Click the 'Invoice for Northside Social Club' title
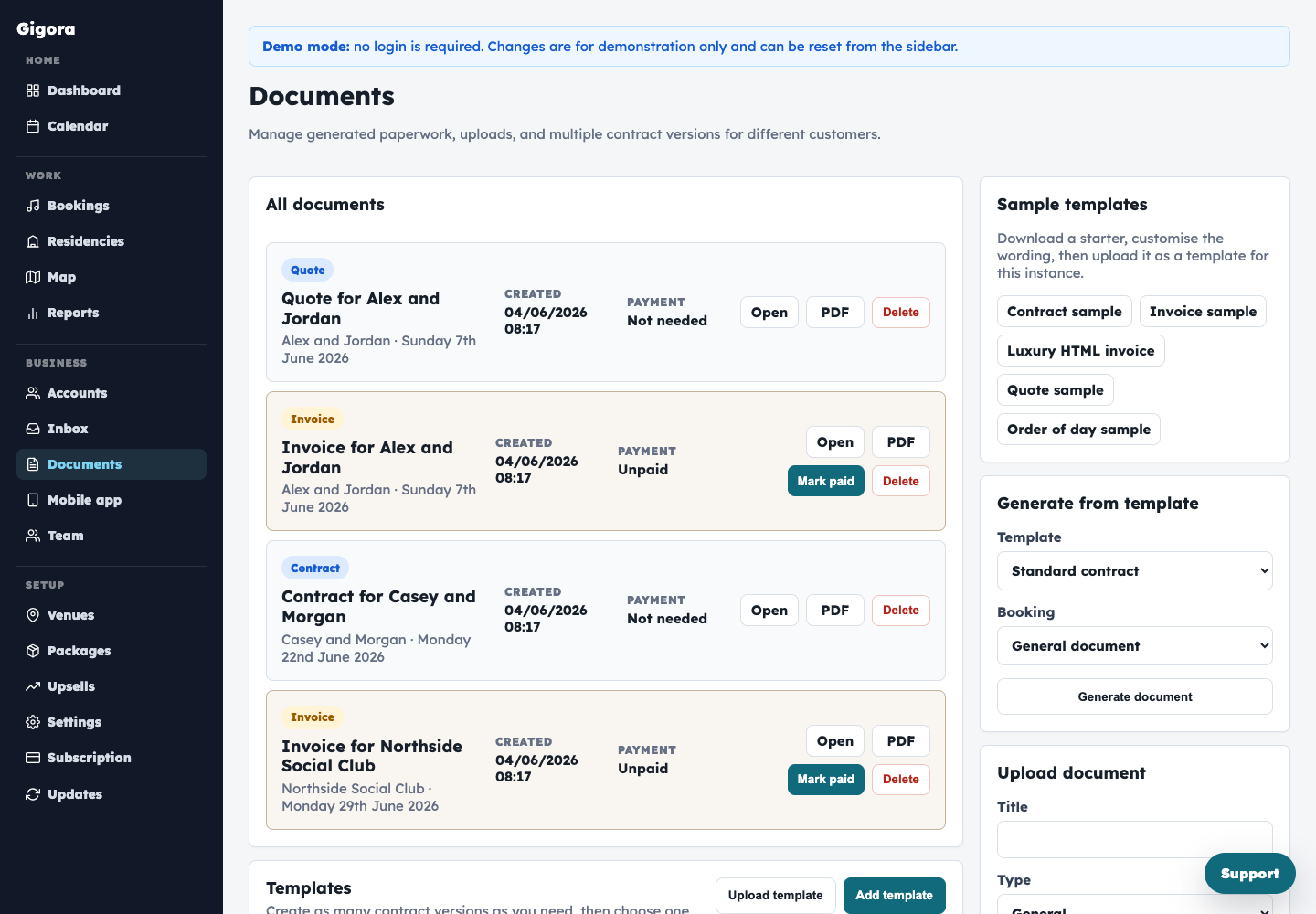1316x914 pixels. pos(372,756)
